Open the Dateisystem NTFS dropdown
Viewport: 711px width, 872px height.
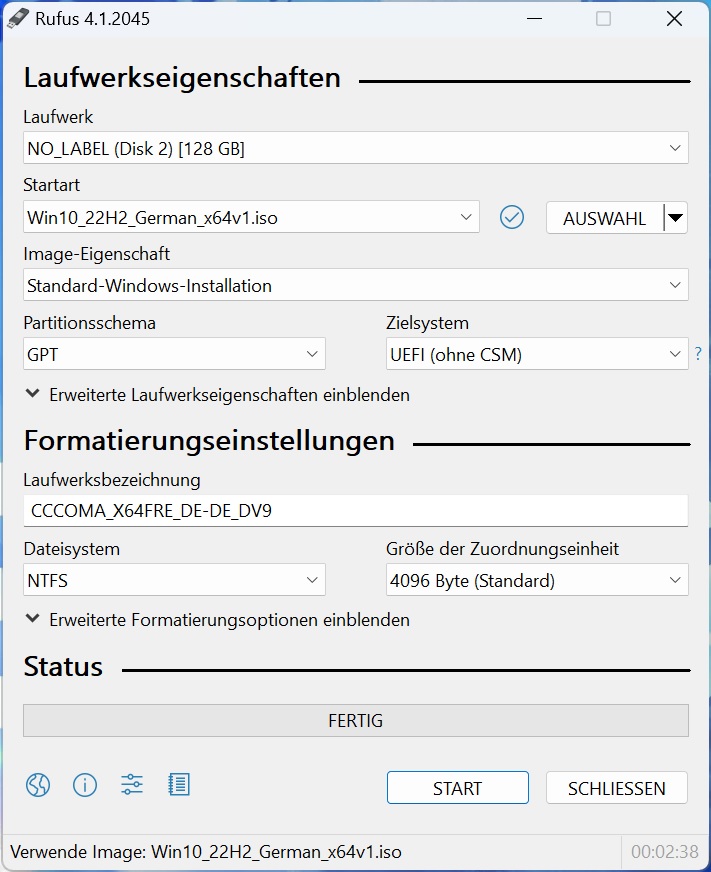(x=174, y=580)
